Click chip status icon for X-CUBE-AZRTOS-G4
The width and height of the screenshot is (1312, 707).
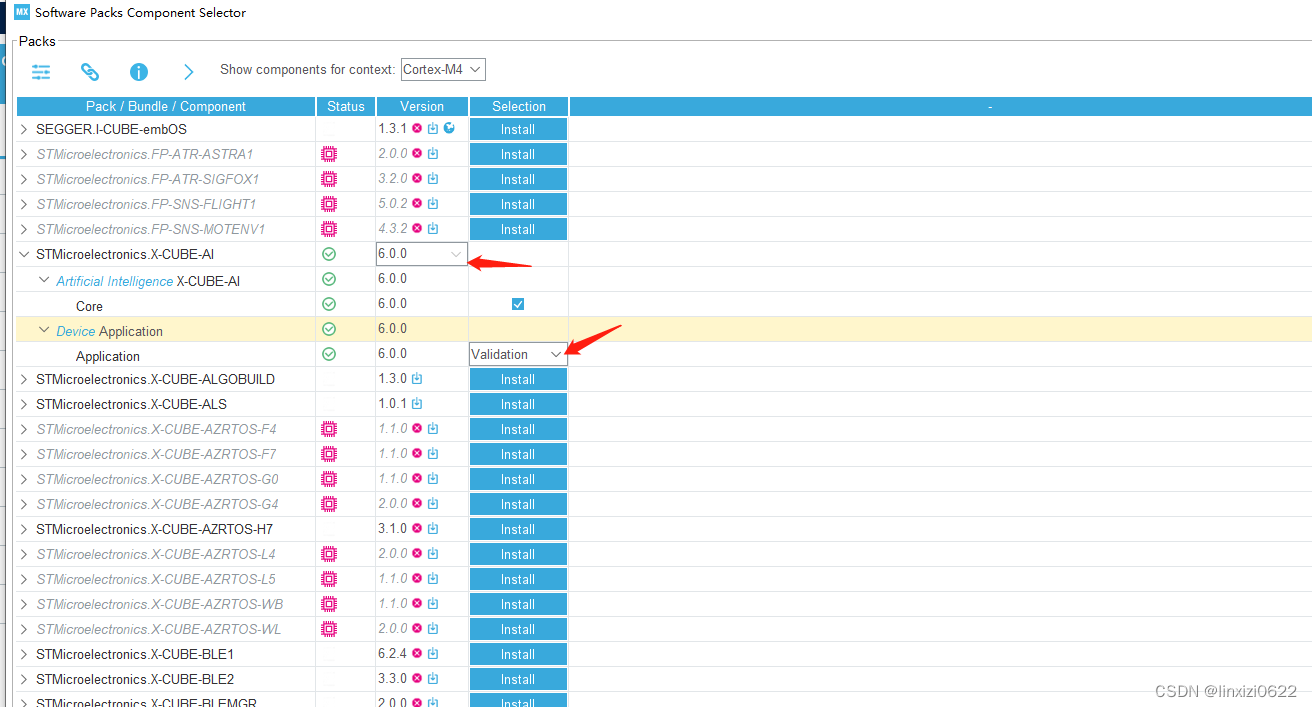click(x=329, y=504)
